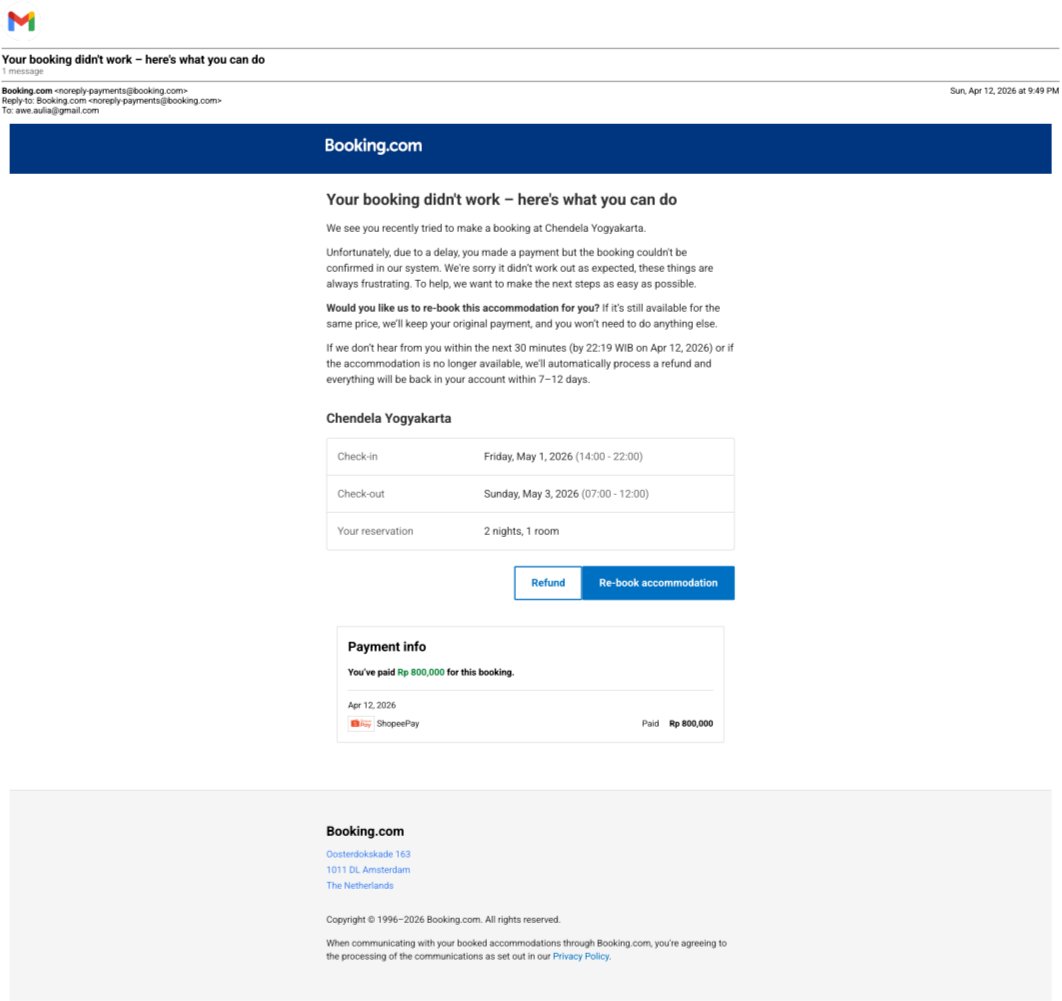This screenshot has height=1001, width=1062.
Task: Click the '(14:00 - 22:00)' check-in time
Action: click(x=609, y=456)
